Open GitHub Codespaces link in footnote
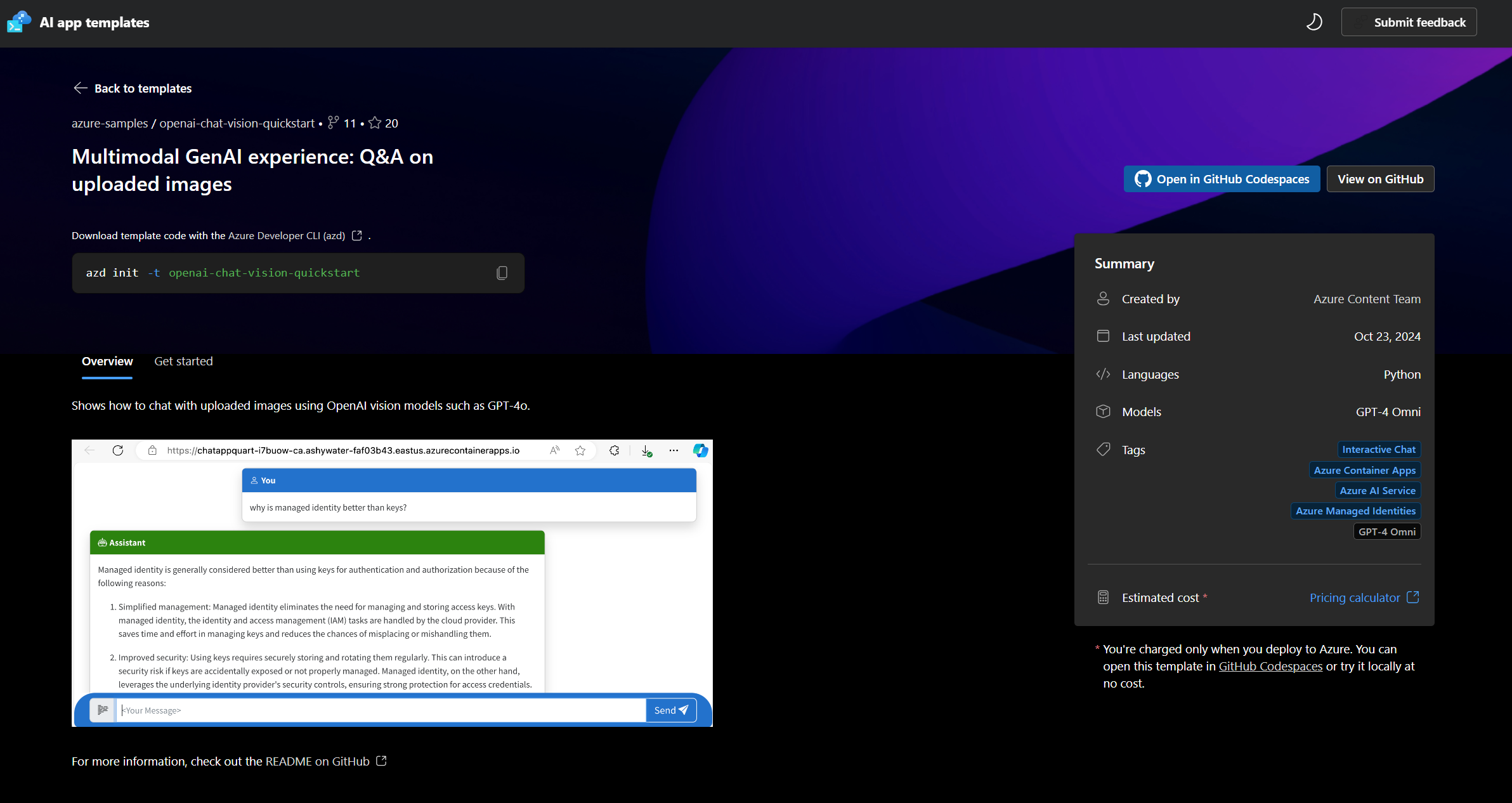1512x803 pixels. [1270, 666]
